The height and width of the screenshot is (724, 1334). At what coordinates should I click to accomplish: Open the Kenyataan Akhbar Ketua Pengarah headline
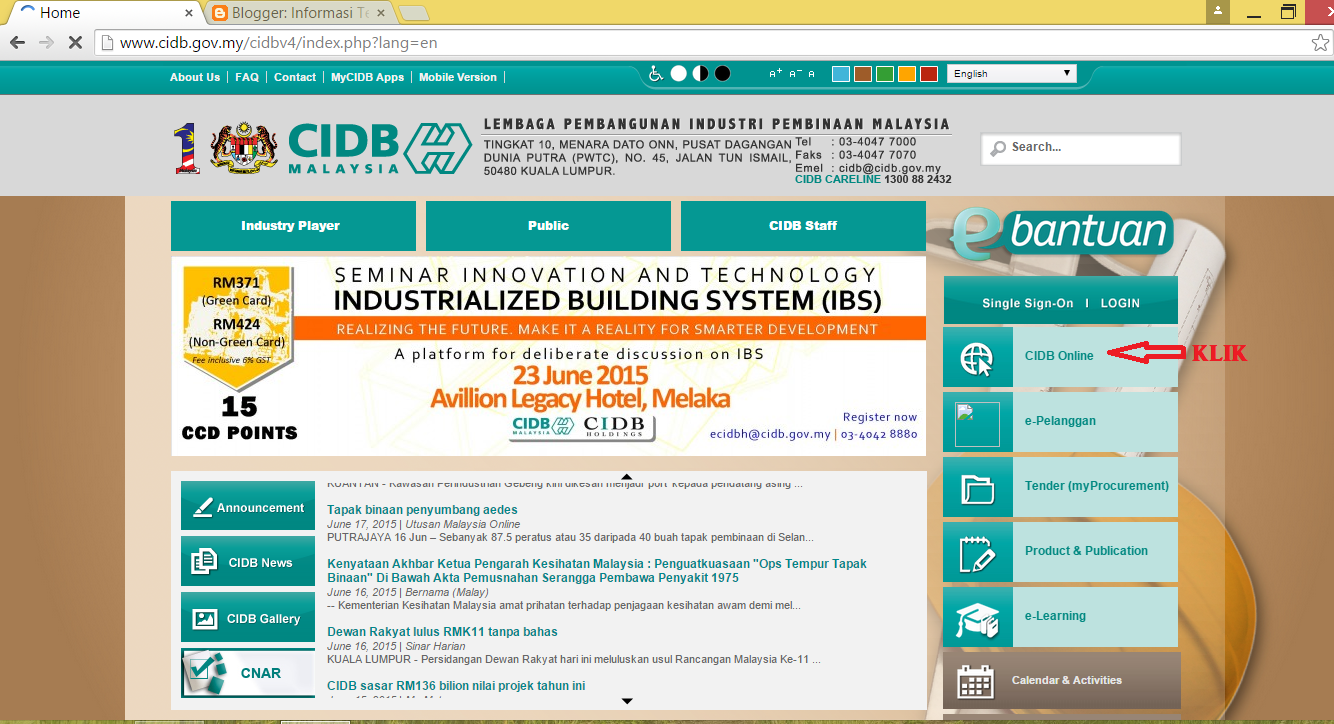click(597, 571)
